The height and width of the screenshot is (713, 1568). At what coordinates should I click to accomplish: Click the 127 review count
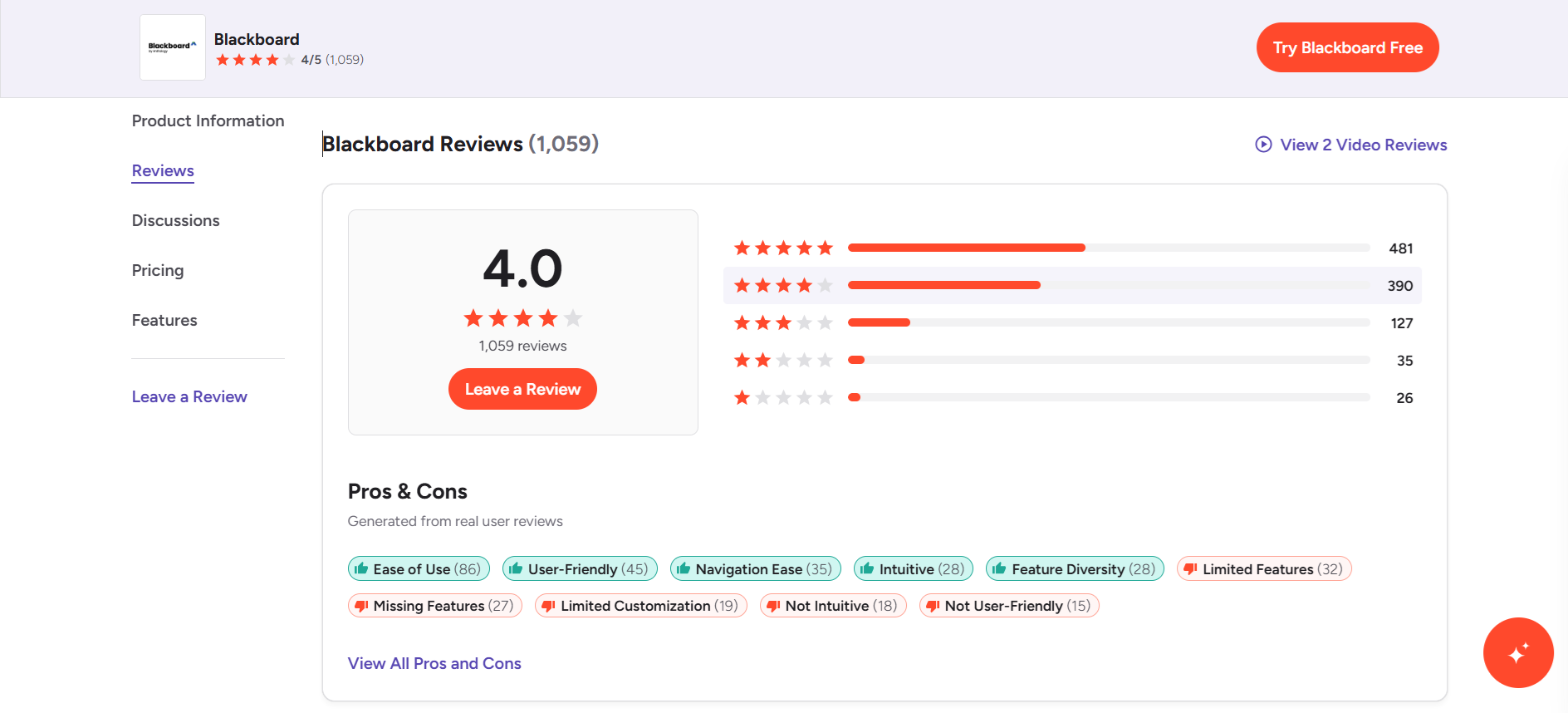click(1401, 323)
